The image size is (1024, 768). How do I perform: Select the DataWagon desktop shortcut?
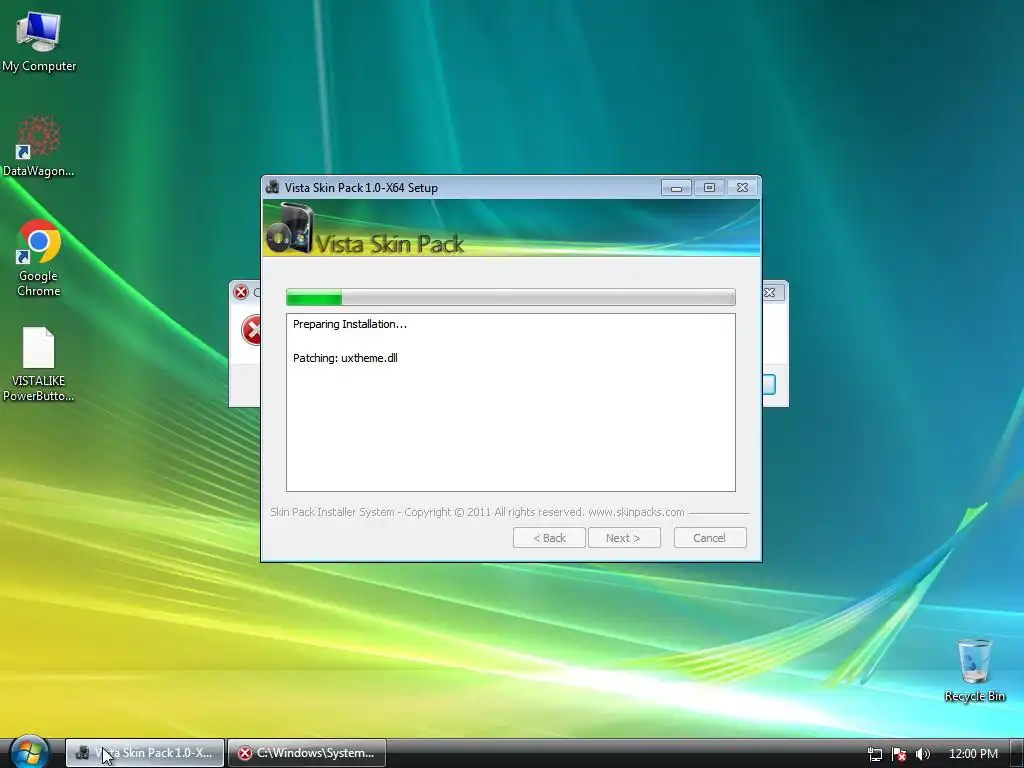(x=39, y=146)
